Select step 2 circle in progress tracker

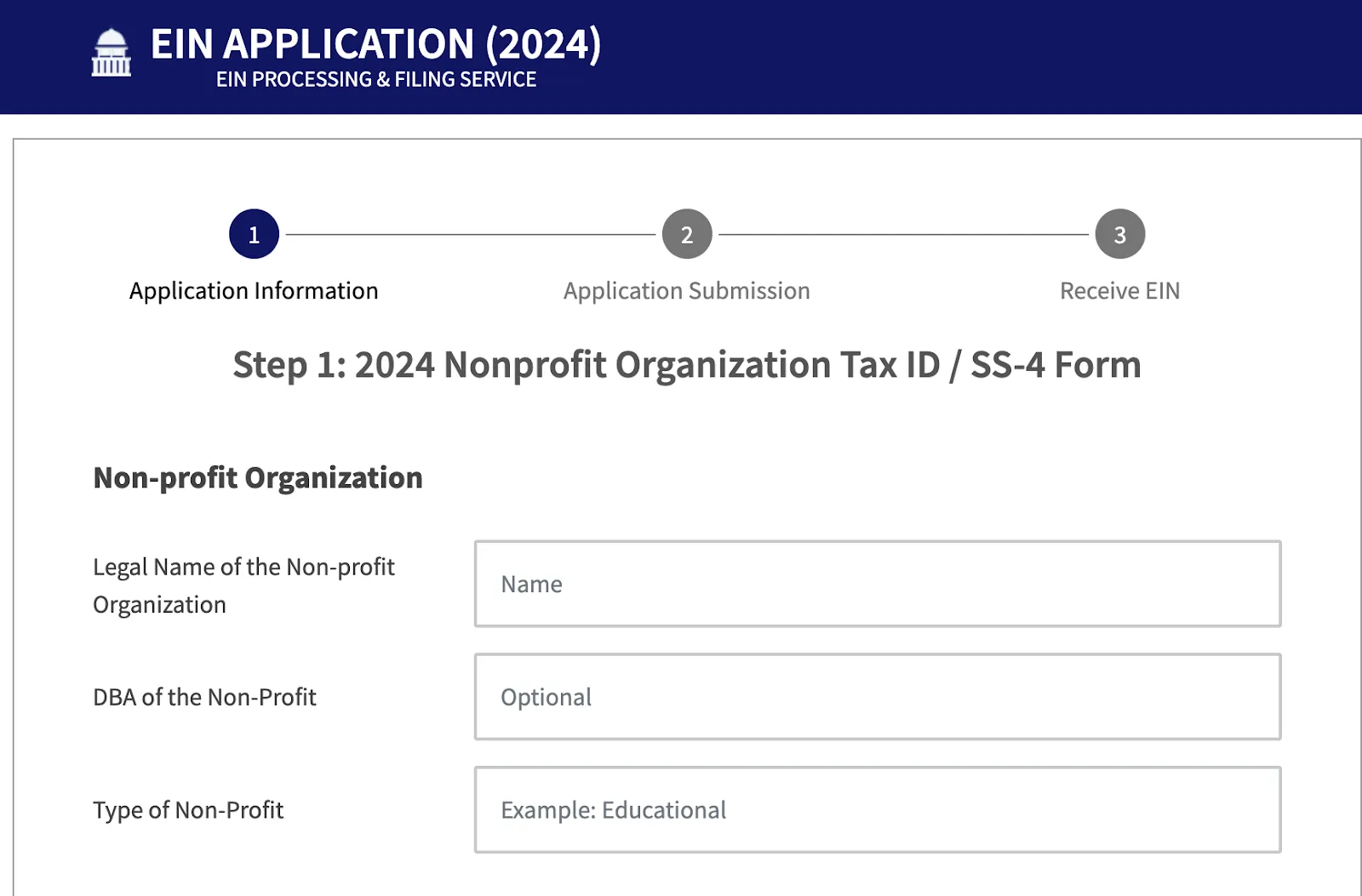coord(687,234)
